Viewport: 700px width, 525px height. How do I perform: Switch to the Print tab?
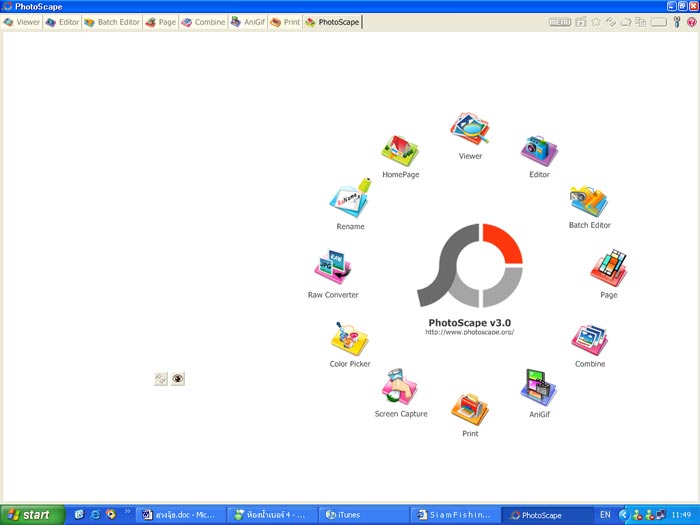point(285,22)
